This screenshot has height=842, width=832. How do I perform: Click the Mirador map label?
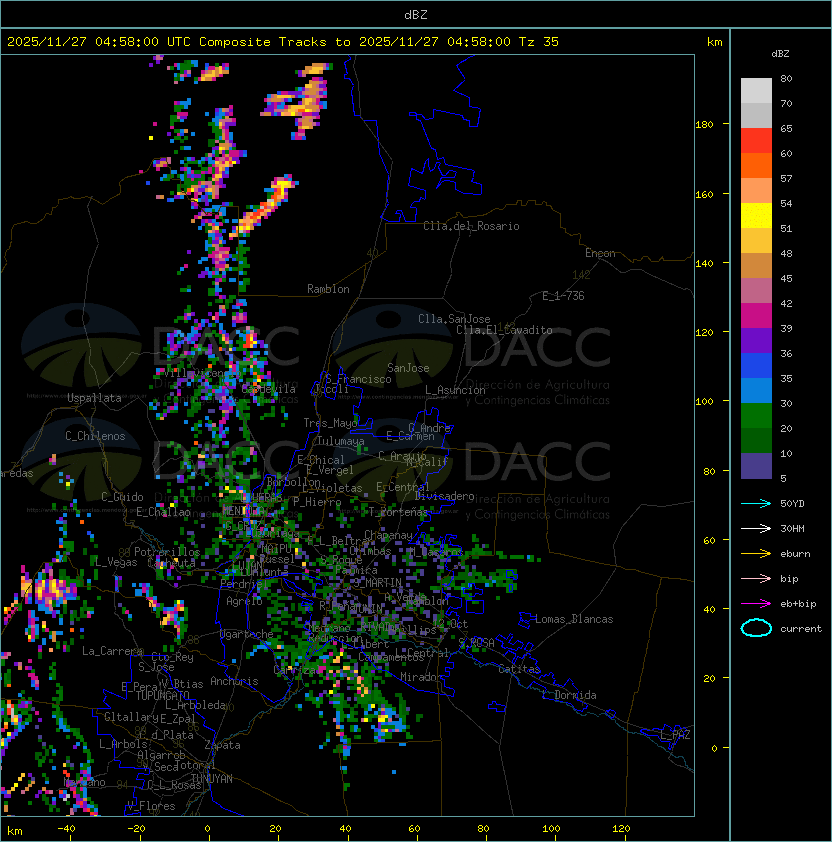[x=421, y=677]
